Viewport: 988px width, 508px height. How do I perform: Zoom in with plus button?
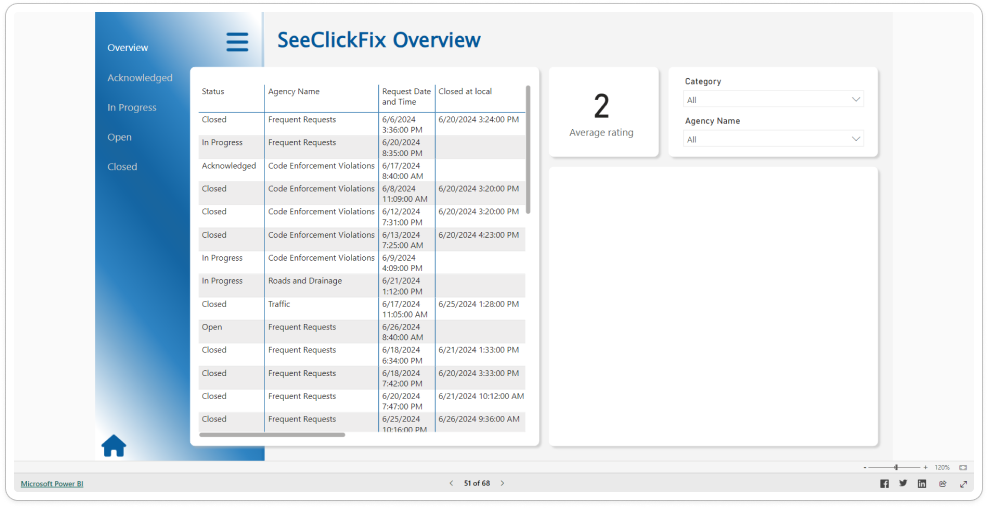coord(925,468)
